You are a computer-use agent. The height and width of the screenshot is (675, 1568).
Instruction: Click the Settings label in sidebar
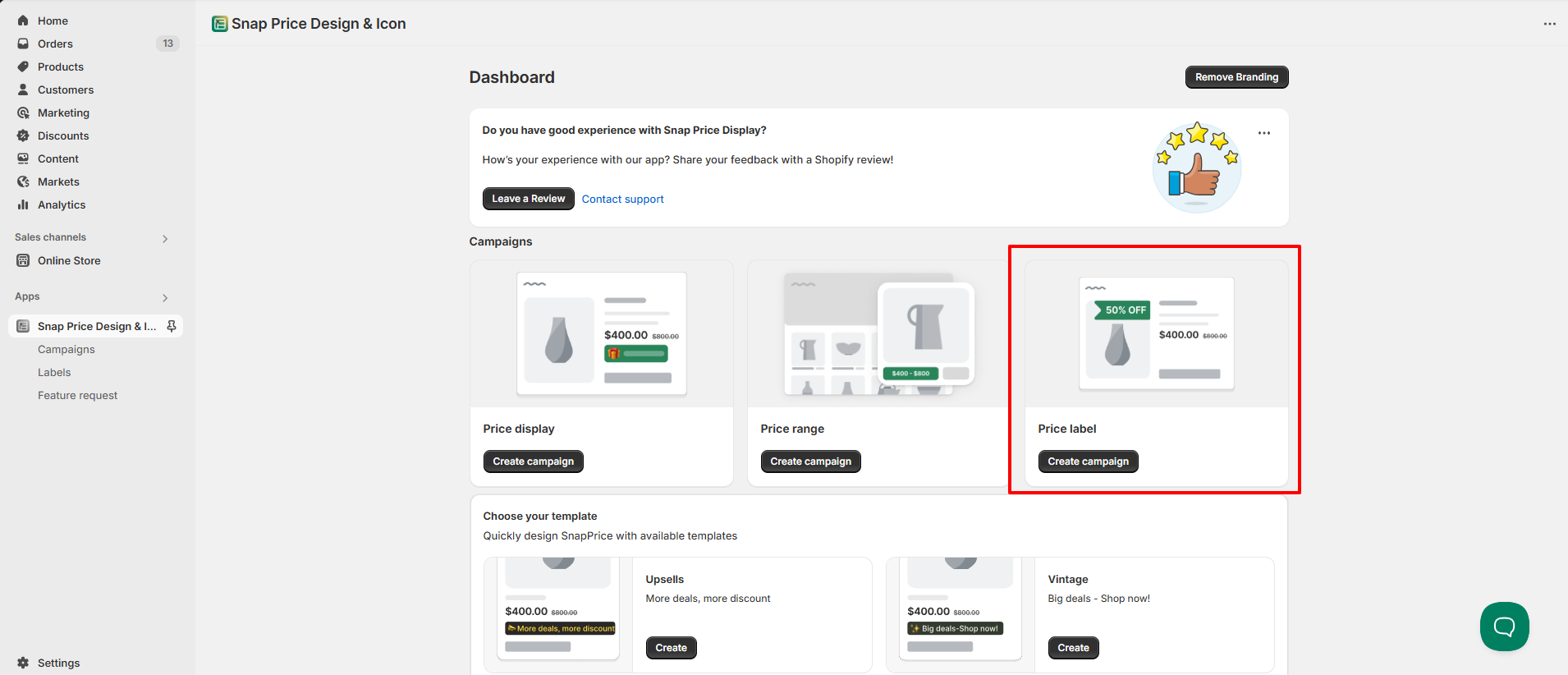(58, 663)
